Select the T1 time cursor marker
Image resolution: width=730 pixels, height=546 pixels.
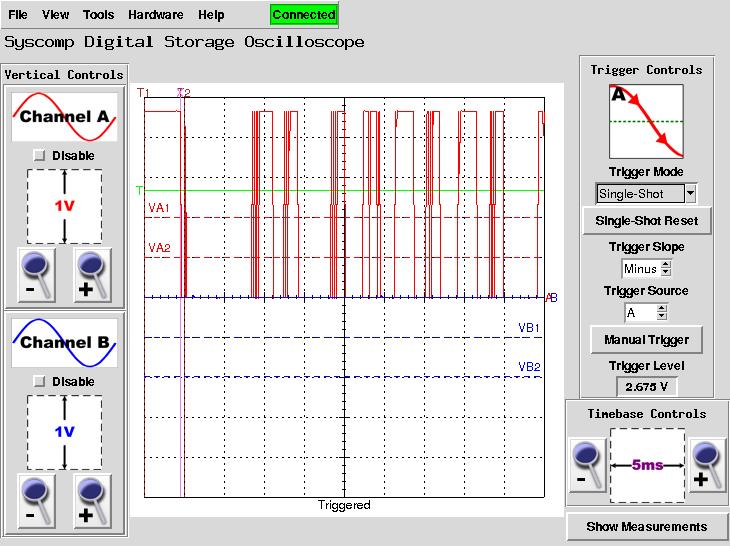[143, 93]
